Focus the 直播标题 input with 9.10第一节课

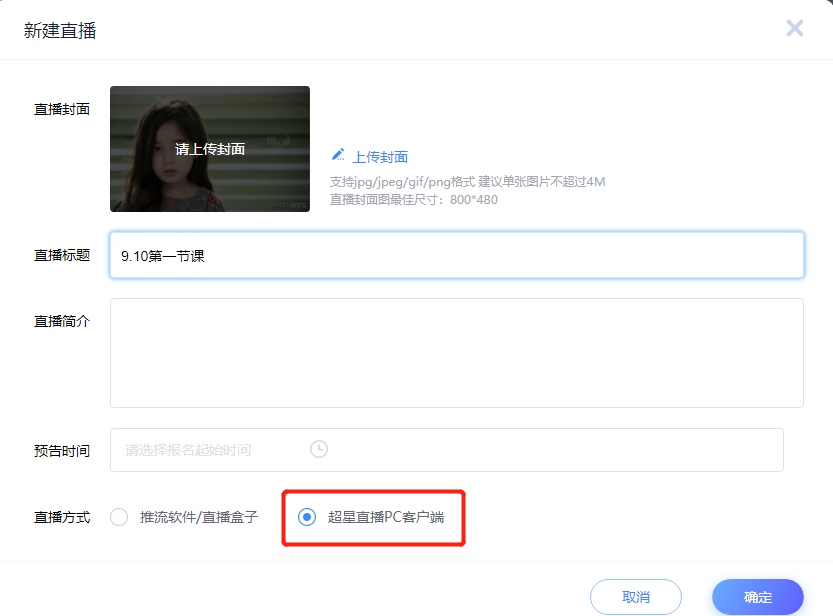[x=456, y=255]
